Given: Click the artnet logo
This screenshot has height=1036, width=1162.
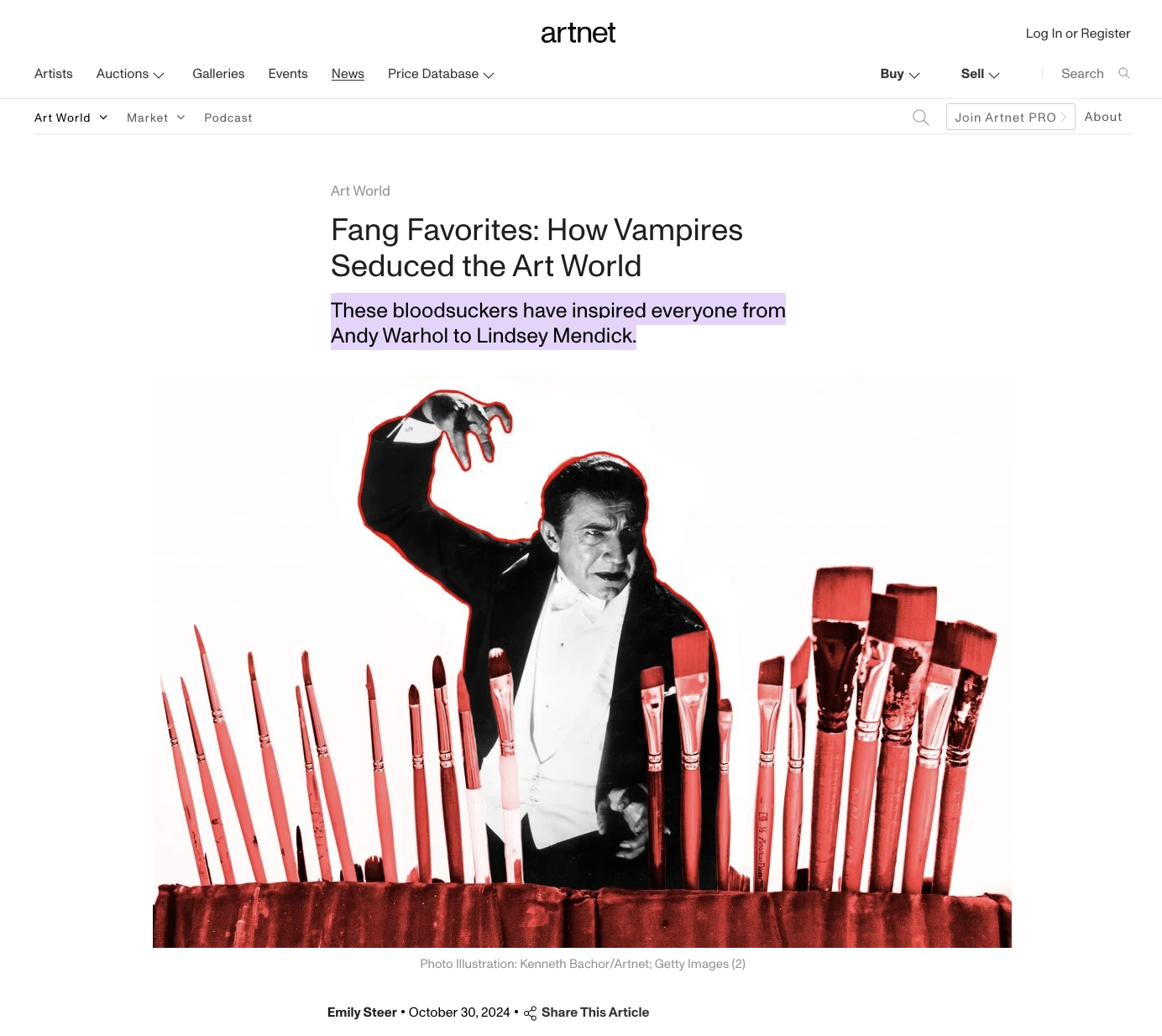Looking at the screenshot, I should pos(578,34).
